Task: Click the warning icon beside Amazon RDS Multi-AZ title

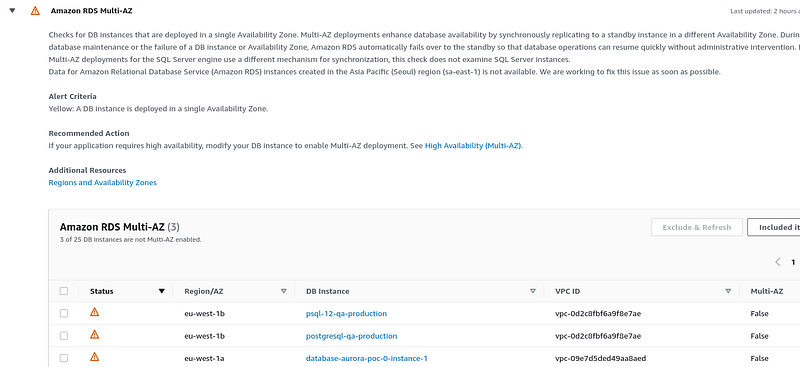Action: [x=35, y=10]
